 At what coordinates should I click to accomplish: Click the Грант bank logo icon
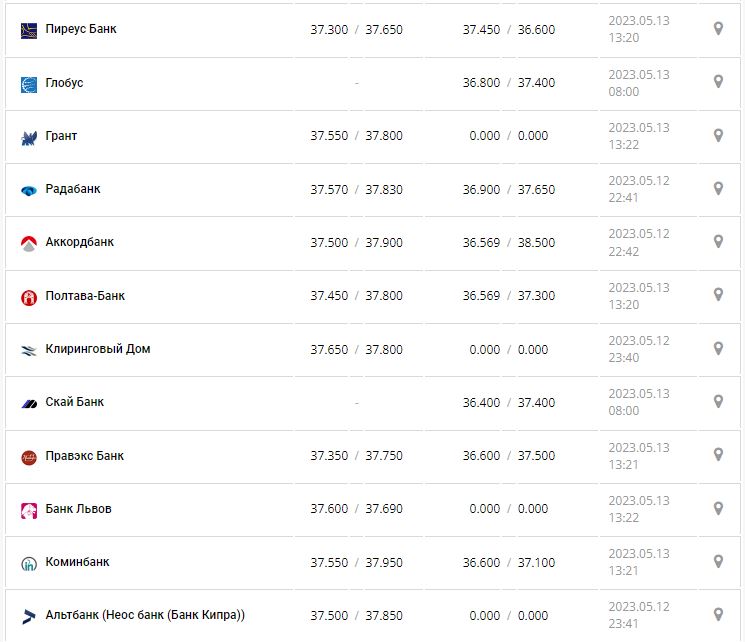pyautogui.click(x=29, y=137)
